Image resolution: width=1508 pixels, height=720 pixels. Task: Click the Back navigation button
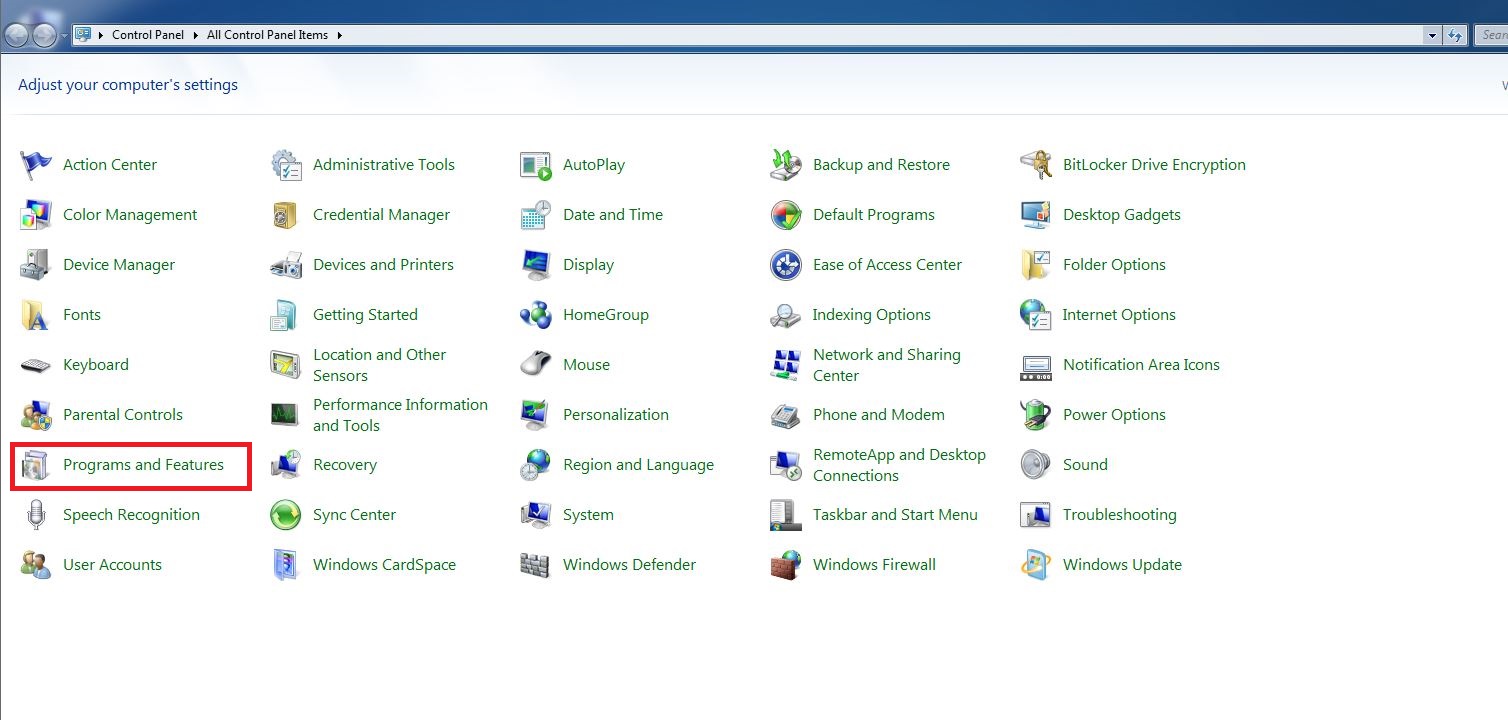pos(17,35)
